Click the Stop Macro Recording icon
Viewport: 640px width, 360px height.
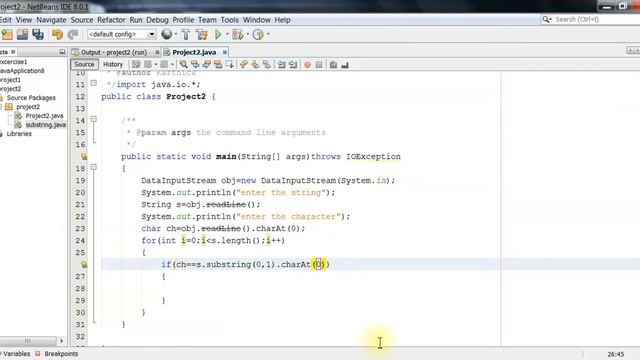coord(319,64)
